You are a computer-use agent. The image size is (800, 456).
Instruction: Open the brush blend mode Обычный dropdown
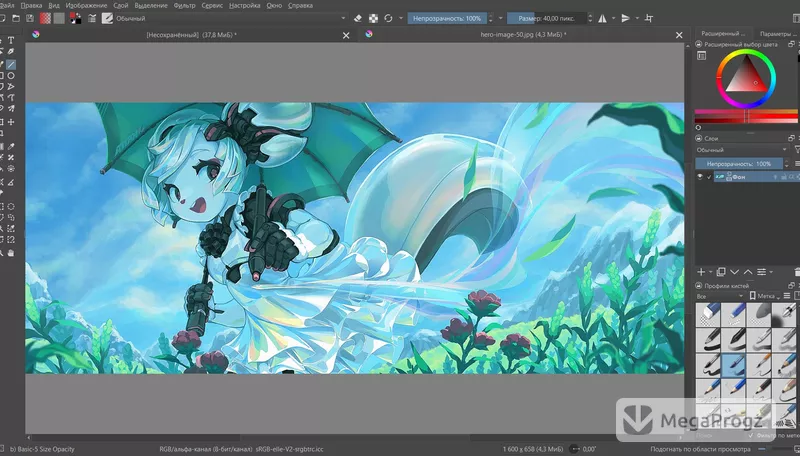(231, 18)
